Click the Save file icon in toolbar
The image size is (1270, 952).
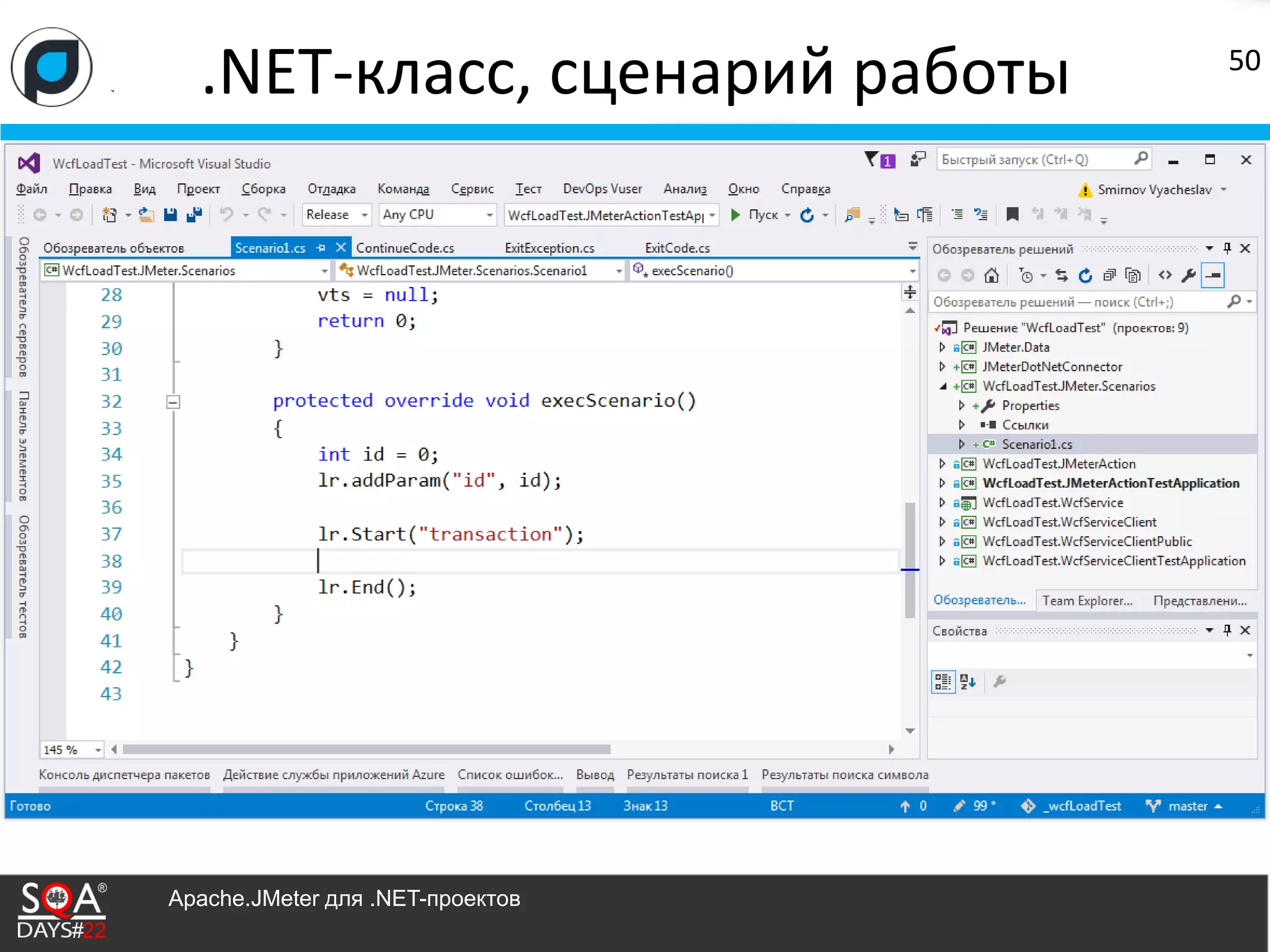click(x=170, y=215)
